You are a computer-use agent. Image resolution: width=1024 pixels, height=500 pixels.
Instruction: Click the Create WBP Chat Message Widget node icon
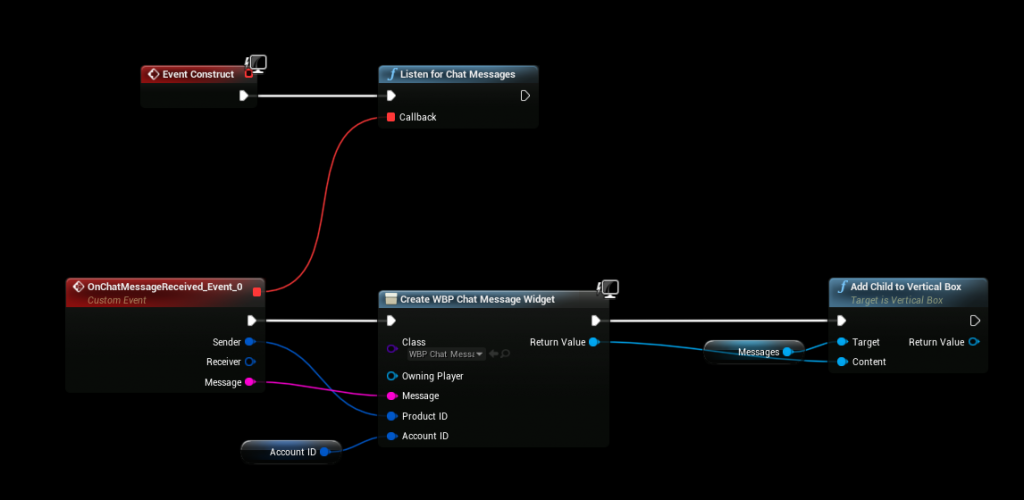(390, 299)
